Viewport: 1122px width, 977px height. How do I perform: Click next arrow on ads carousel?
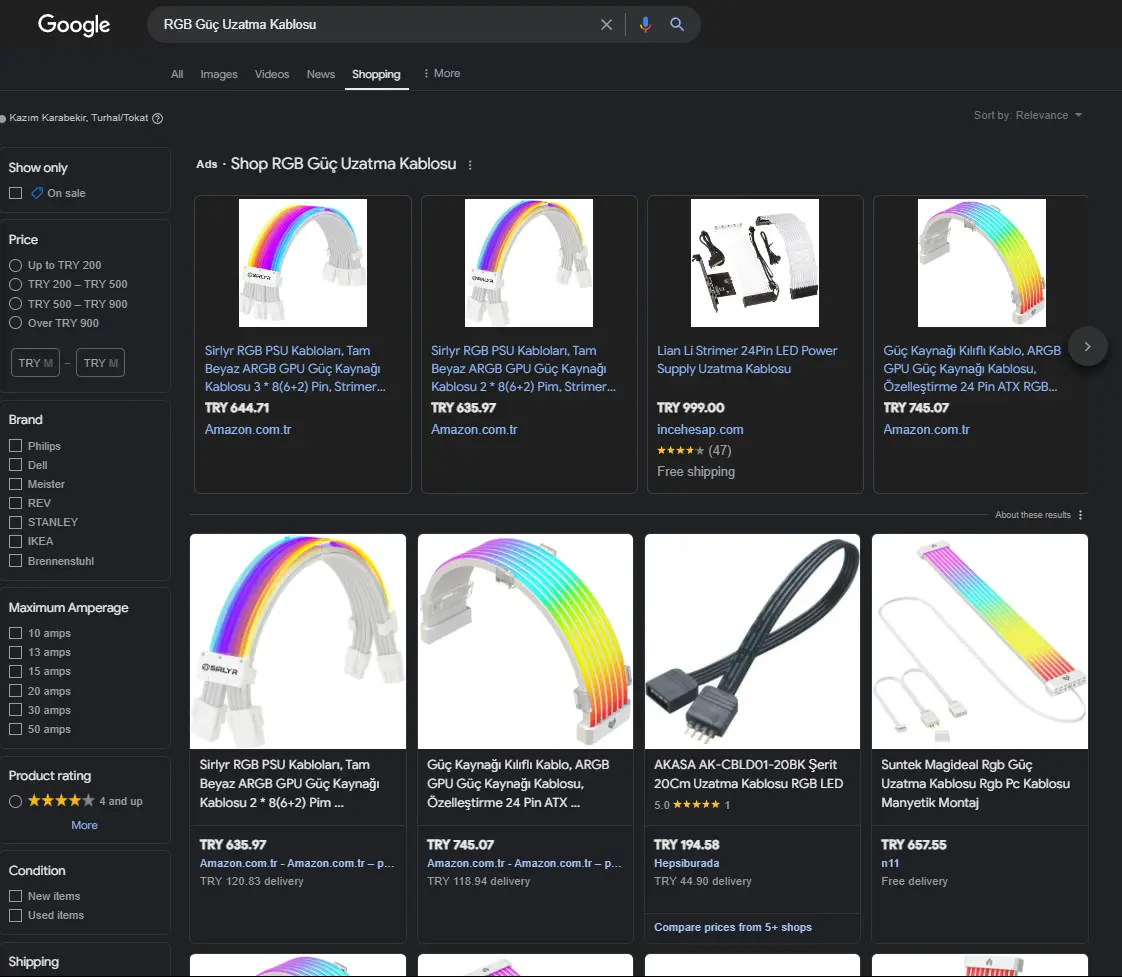1087,346
